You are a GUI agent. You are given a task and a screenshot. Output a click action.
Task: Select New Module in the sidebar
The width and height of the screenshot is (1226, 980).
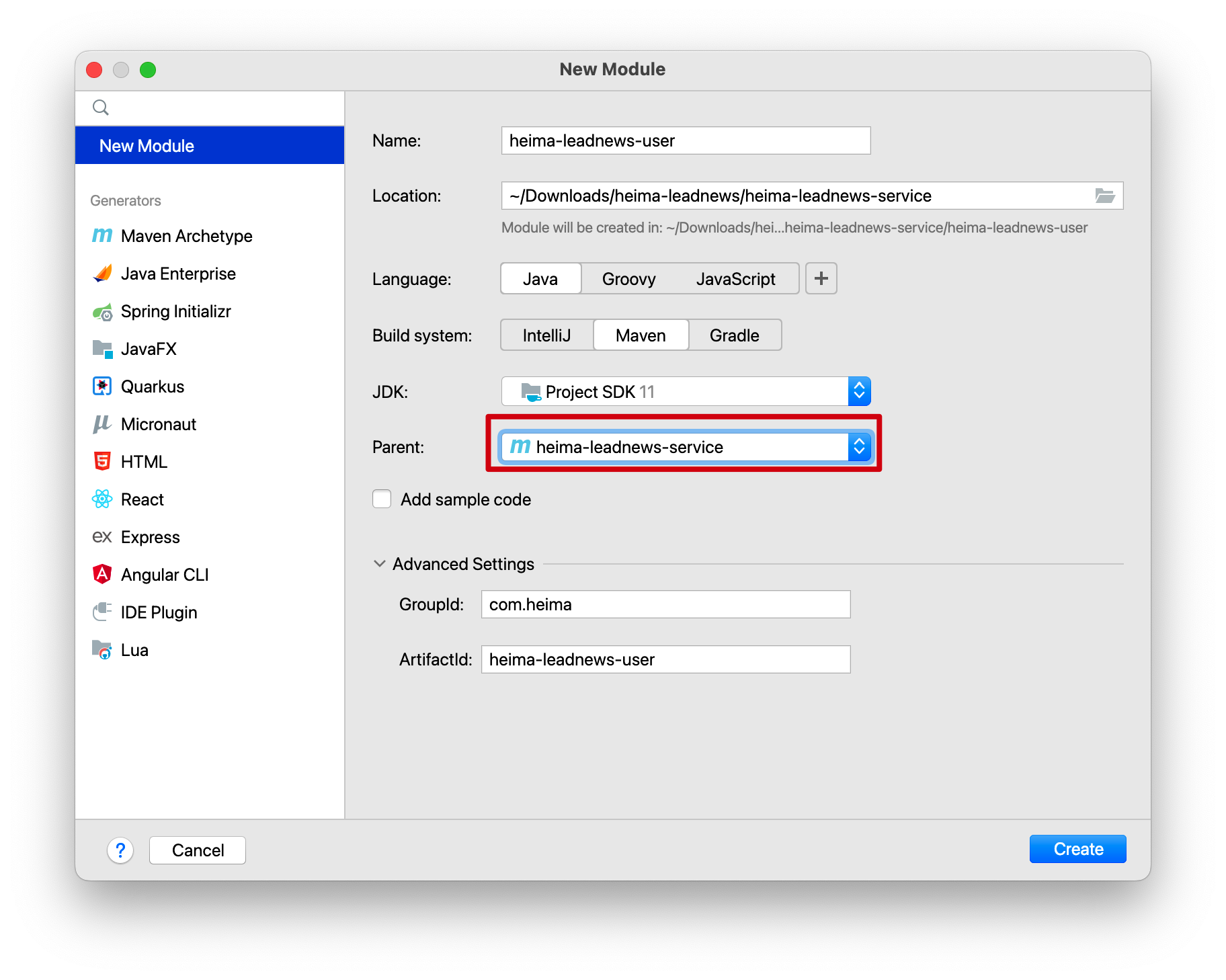coord(210,146)
